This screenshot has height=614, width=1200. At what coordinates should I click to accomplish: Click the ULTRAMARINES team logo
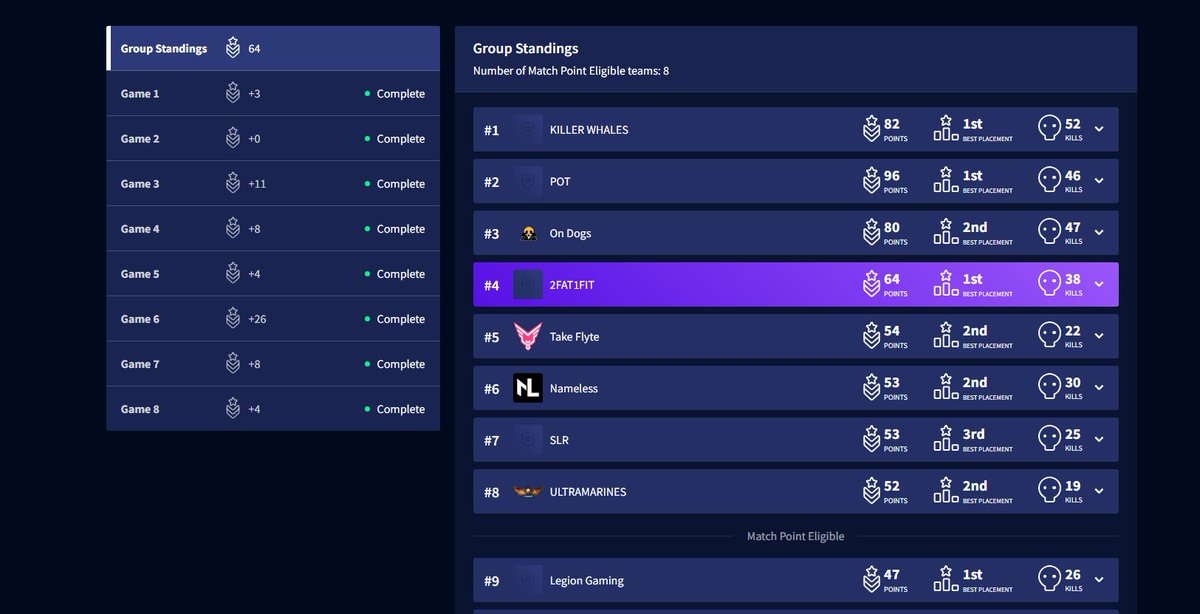[x=528, y=492]
